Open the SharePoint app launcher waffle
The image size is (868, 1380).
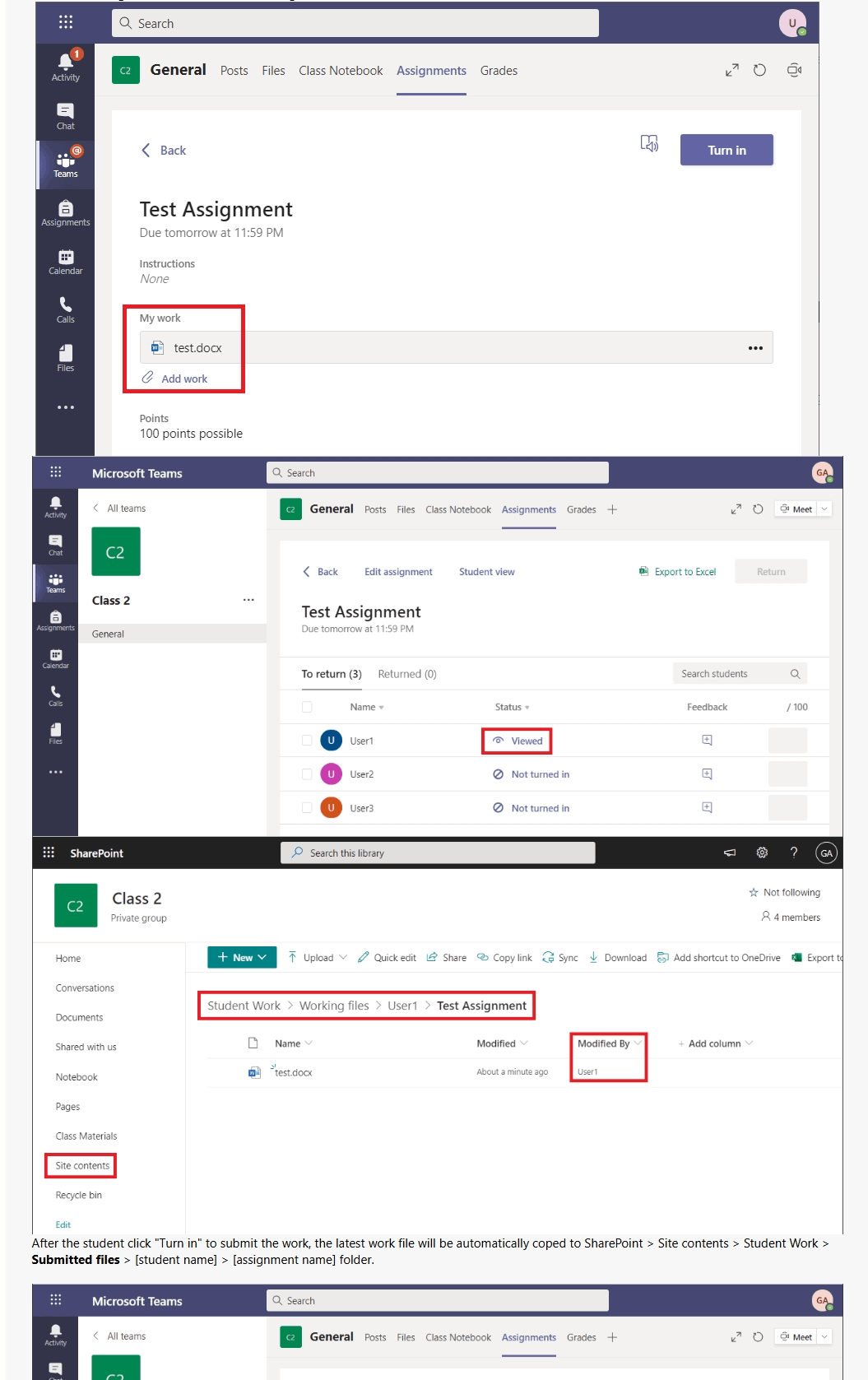[49, 853]
